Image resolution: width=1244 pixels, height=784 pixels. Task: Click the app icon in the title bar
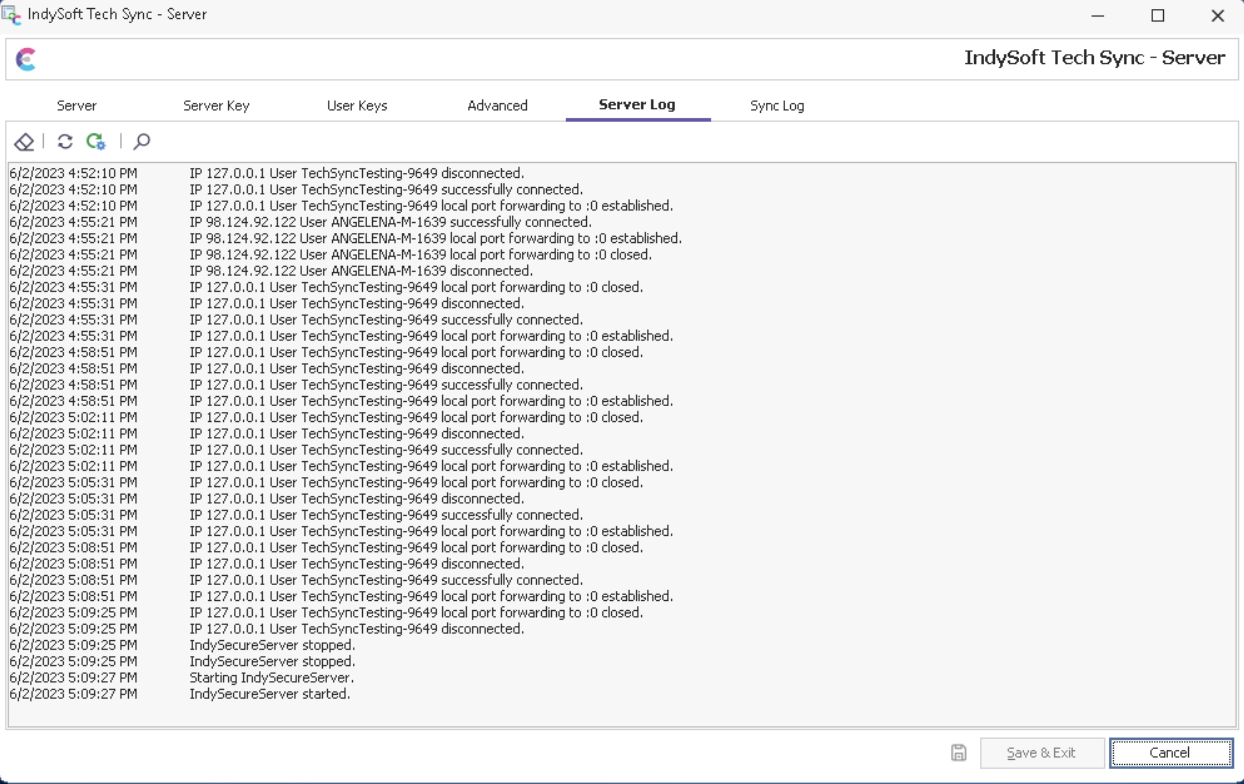click(x=13, y=15)
